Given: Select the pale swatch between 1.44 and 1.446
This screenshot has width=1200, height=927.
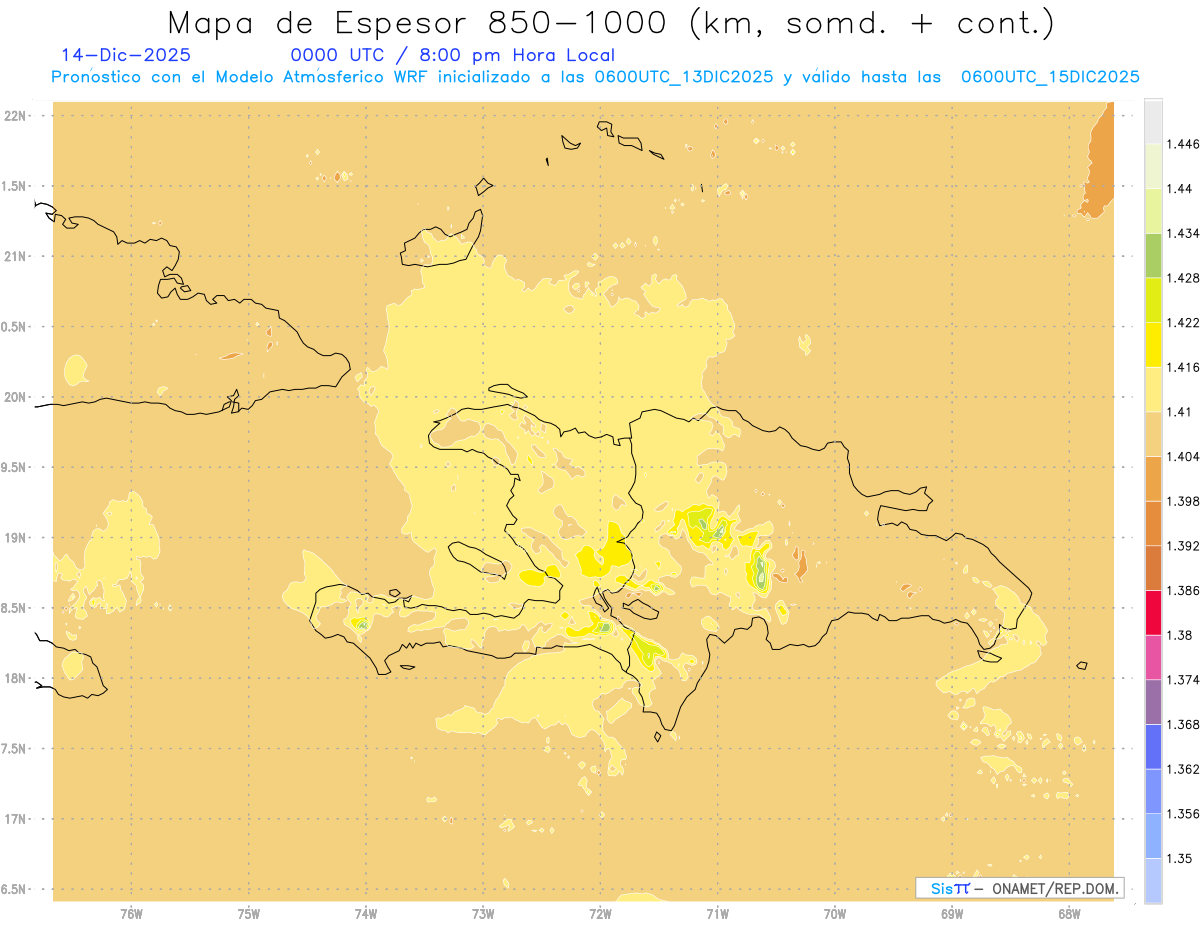Looking at the screenshot, I should tap(1153, 166).
